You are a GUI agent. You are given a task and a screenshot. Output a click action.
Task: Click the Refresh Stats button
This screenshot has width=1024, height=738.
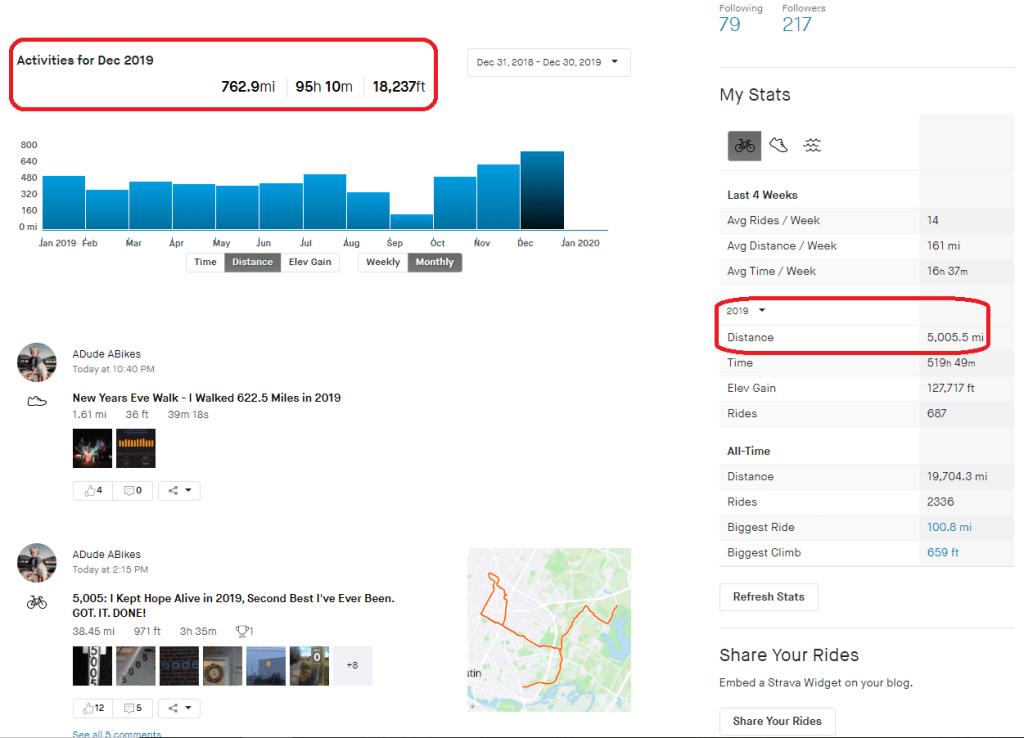tap(768, 597)
